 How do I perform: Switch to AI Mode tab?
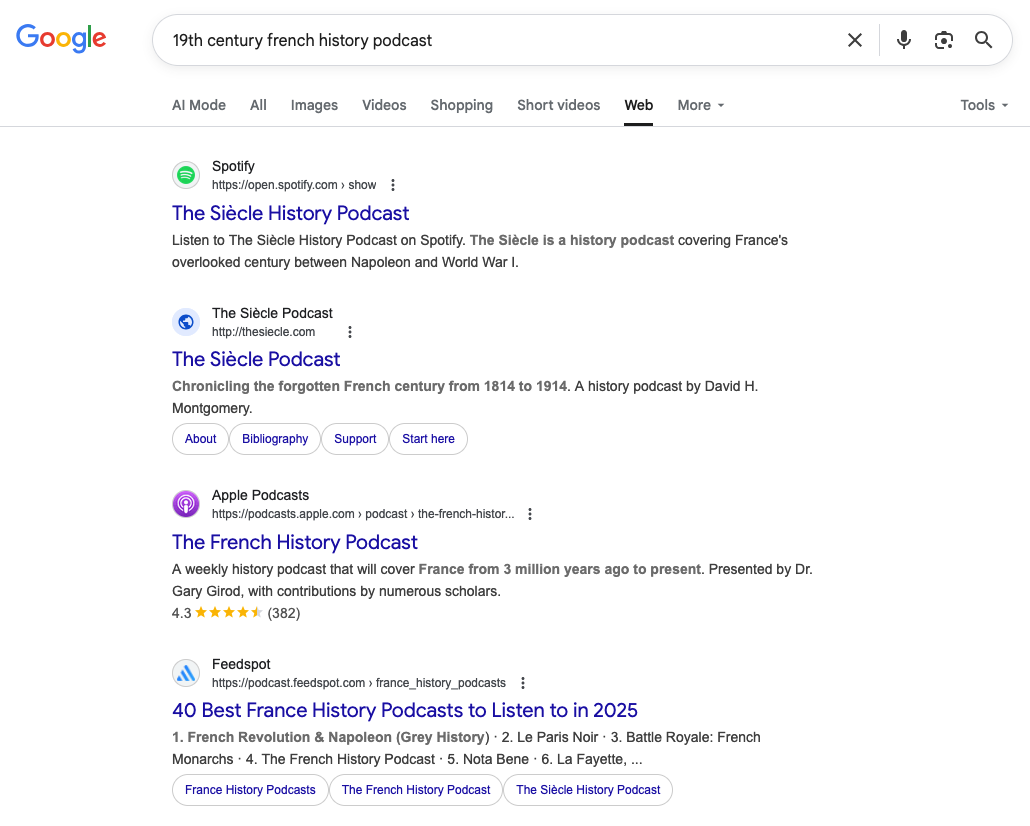coord(199,105)
